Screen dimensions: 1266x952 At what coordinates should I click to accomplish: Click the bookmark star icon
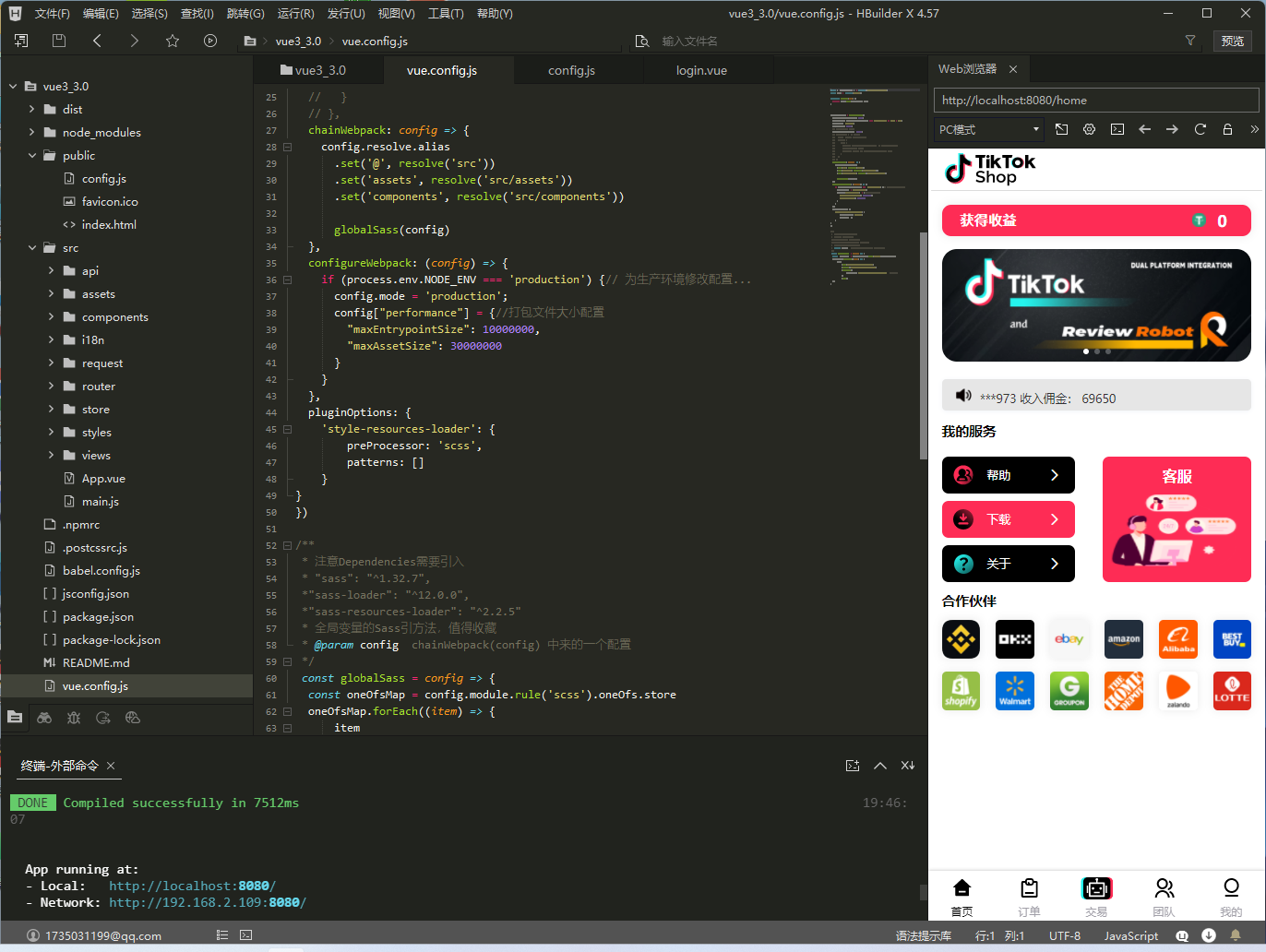point(173,41)
